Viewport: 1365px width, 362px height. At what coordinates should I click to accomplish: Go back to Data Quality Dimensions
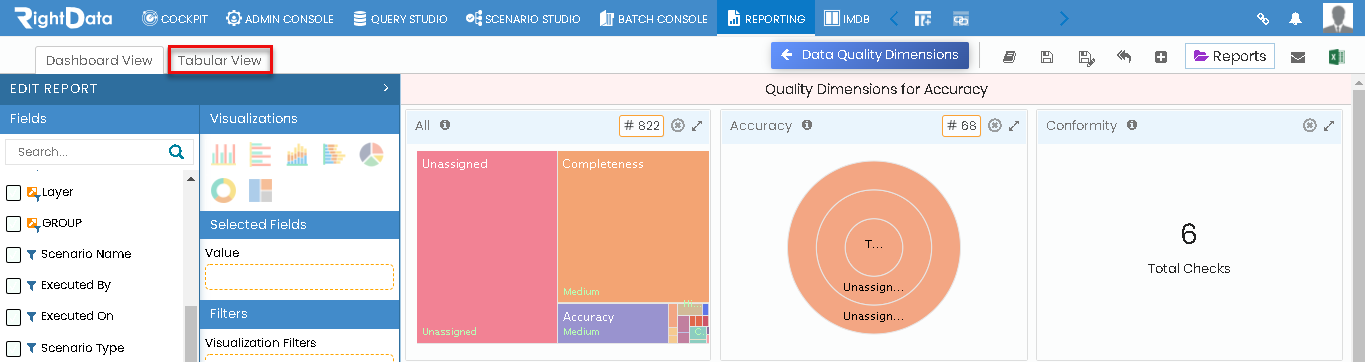[870, 55]
